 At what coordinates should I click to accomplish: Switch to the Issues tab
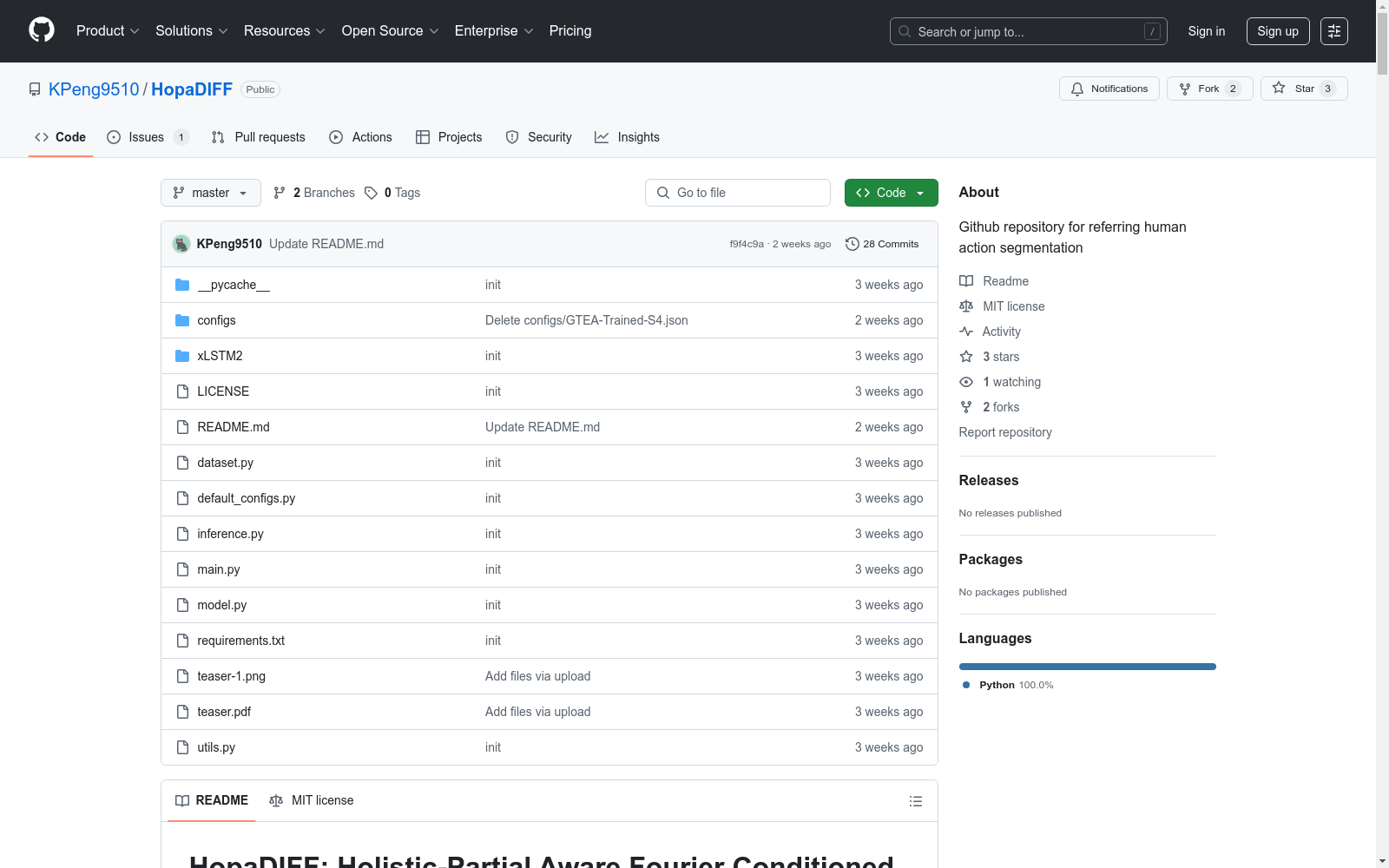[148, 137]
